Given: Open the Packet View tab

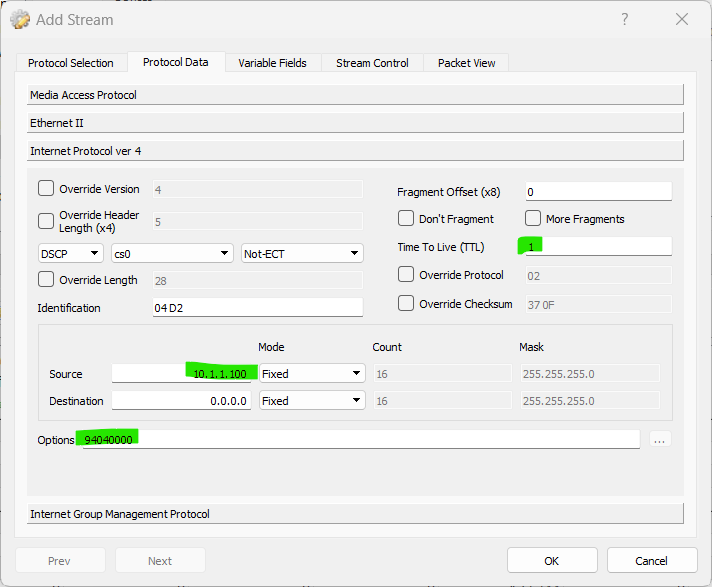Looking at the screenshot, I should pyautogui.click(x=466, y=63).
